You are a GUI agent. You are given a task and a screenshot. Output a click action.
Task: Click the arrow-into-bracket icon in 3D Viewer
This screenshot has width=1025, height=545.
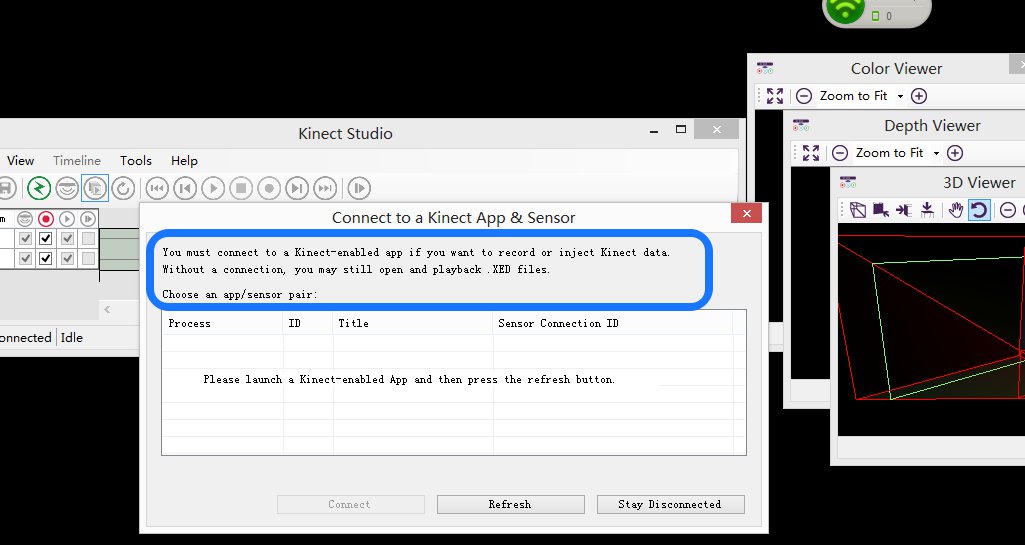pyautogui.click(x=903, y=210)
